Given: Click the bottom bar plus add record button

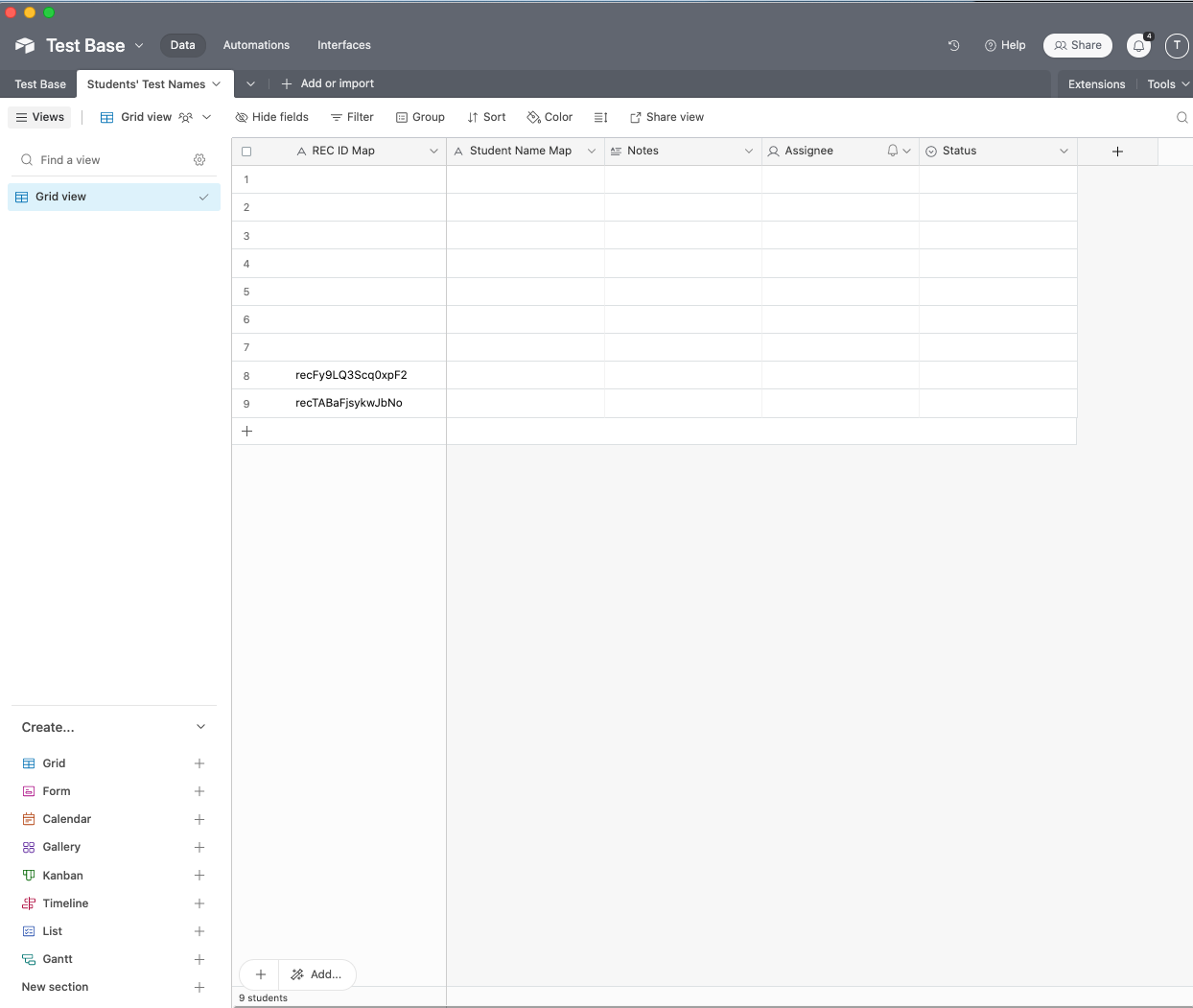Looking at the screenshot, I should point(260,974).
